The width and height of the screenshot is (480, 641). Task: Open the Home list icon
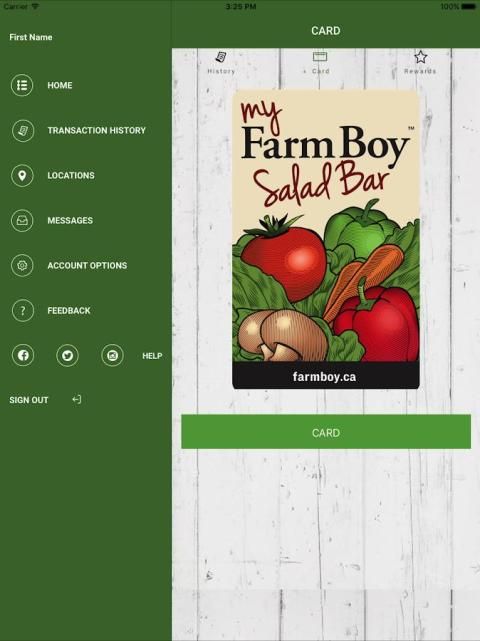(22, 85)
